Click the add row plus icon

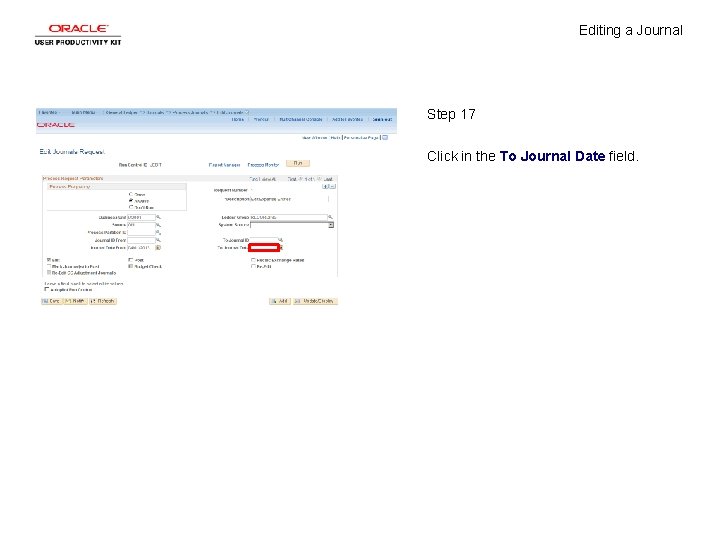click(326, 186)
